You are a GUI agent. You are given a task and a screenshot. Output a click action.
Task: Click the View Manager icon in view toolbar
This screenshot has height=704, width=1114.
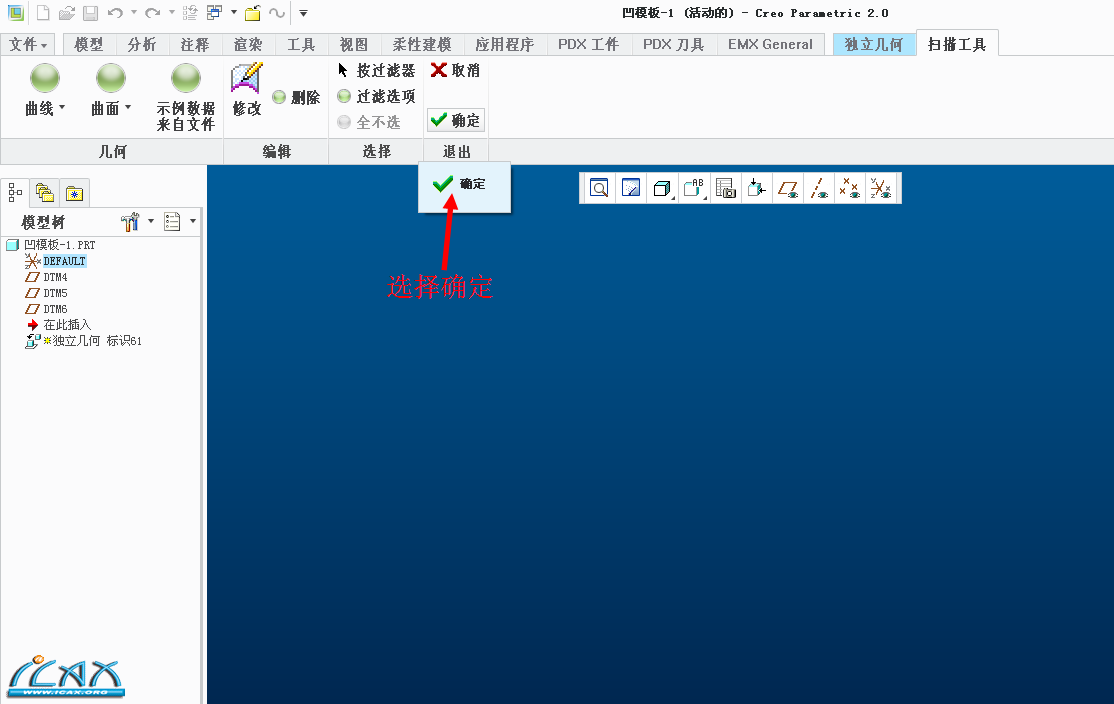point(725,188)
